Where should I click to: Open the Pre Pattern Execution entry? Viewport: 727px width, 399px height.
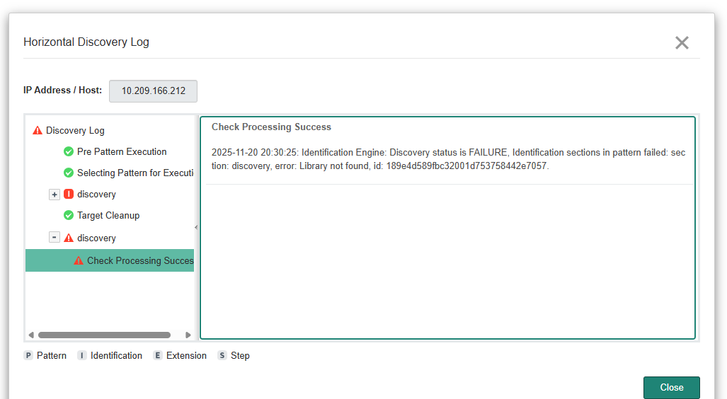(121, 152)
